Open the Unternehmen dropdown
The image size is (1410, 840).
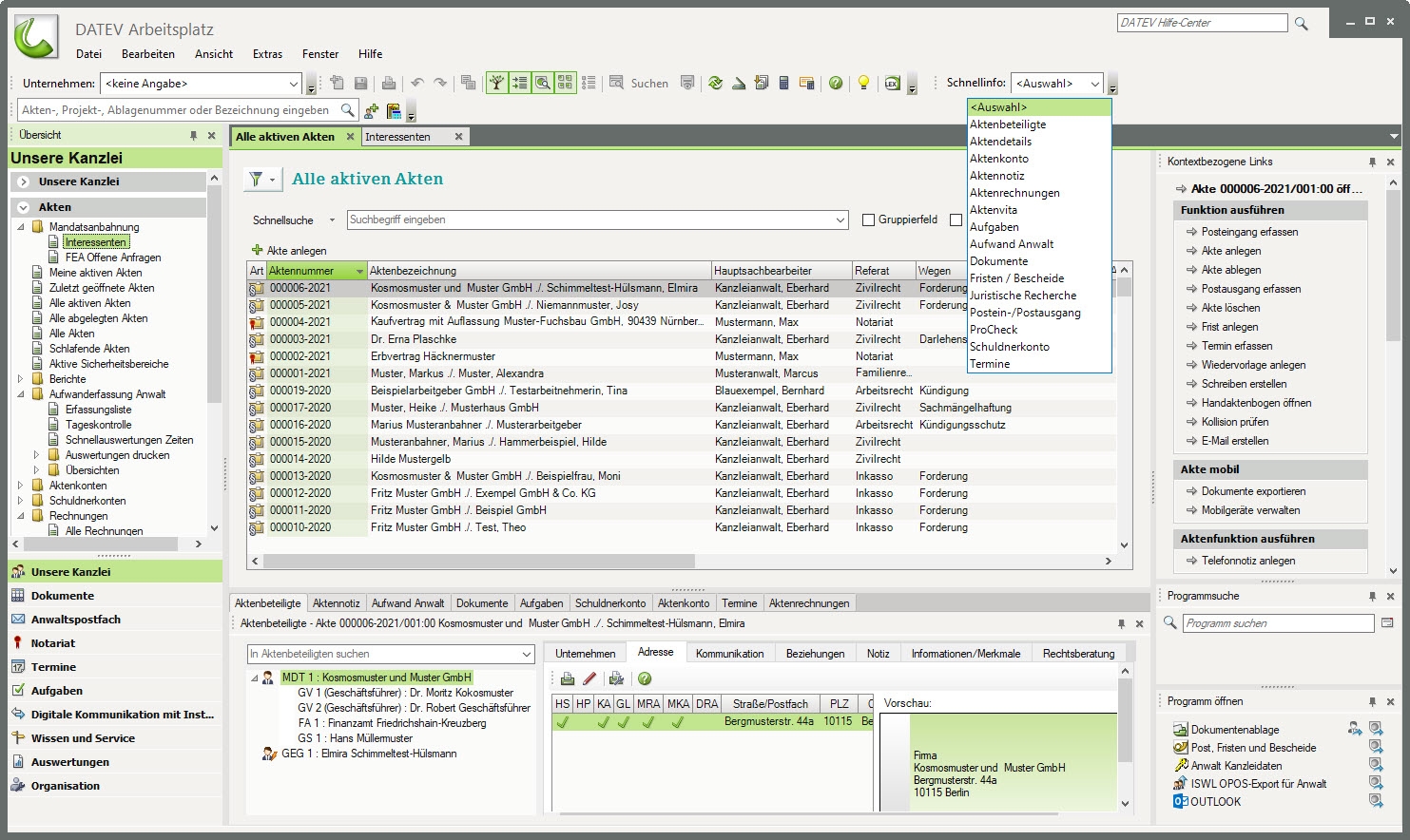[294, 85]
